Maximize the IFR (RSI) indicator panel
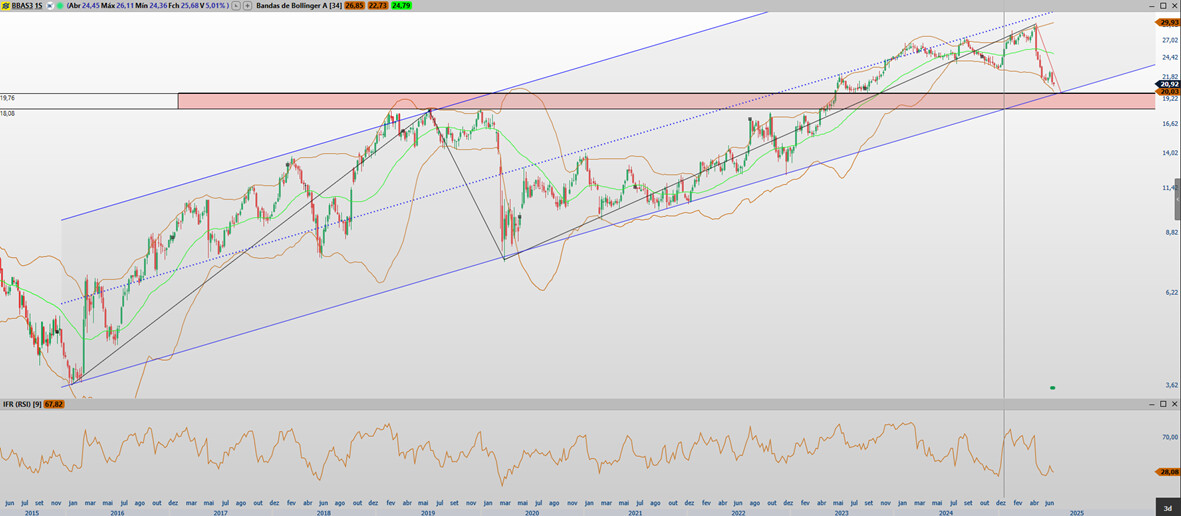1181x516 pixels. pyautogui.click(x=1162, y=404)
